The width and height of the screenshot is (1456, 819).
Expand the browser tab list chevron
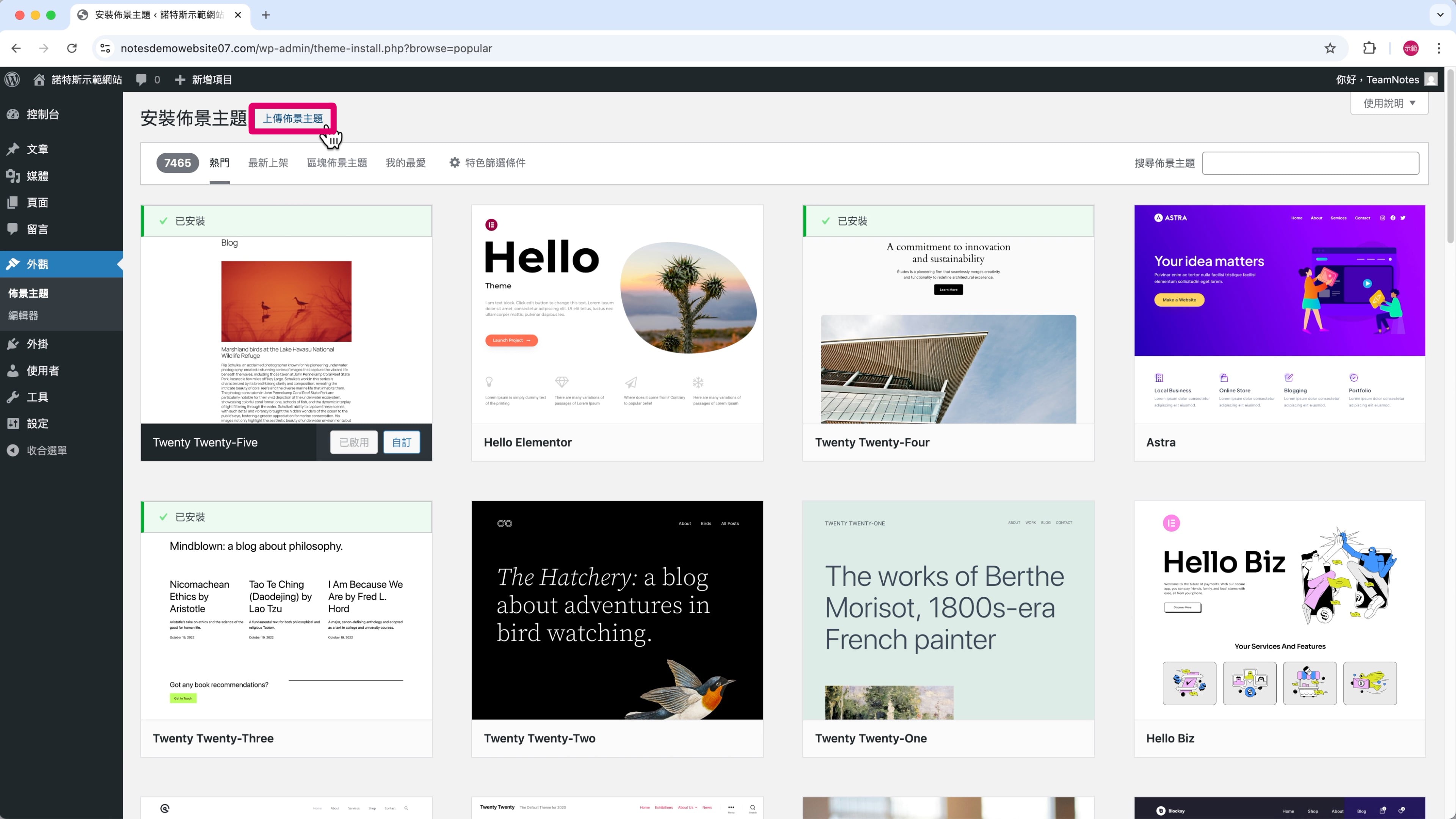click(x=1440, y=15)
